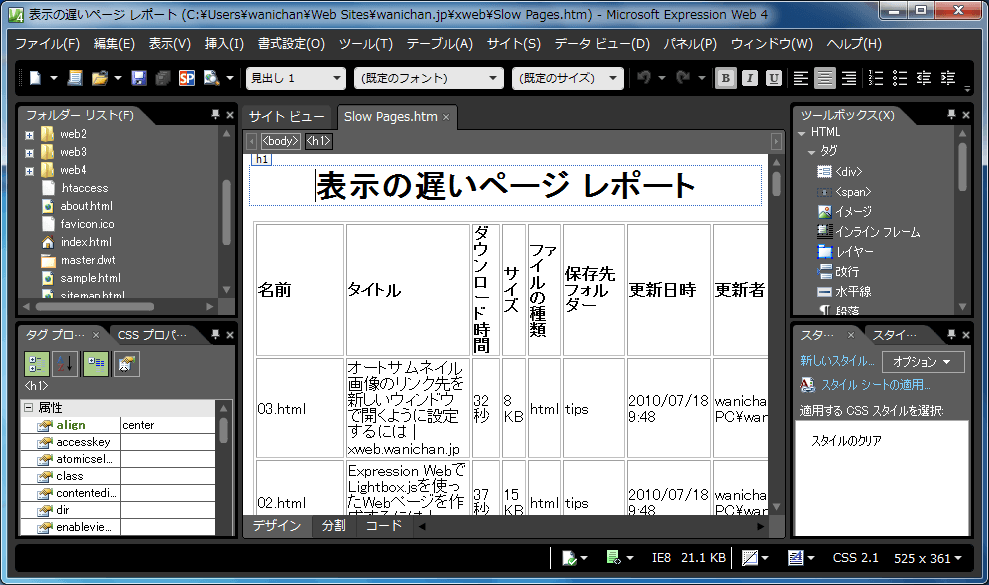989x585 pixels.
Task: Click the compatibility check status icon
Action: 570,558
